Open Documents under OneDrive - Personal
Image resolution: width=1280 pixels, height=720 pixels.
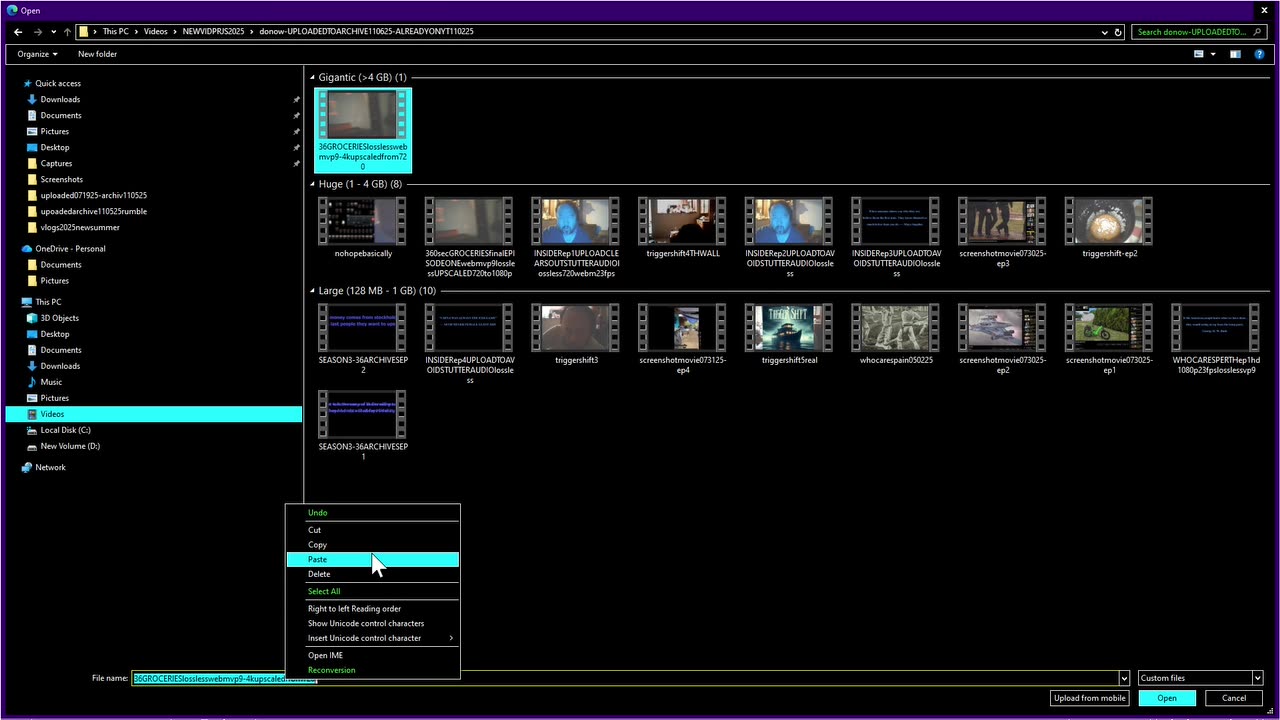tap(61, 264)
